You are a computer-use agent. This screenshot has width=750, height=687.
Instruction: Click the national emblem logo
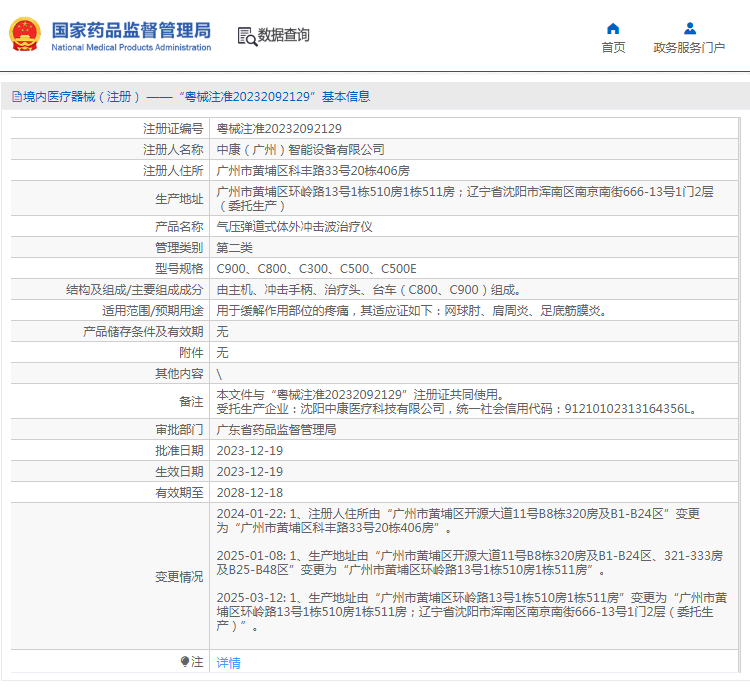click(25, 34)
